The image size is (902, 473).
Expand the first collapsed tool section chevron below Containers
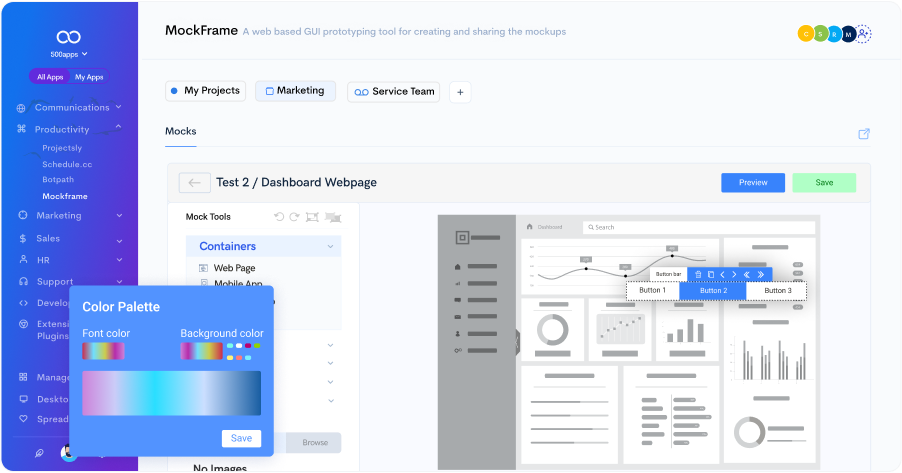pos(330,345)
